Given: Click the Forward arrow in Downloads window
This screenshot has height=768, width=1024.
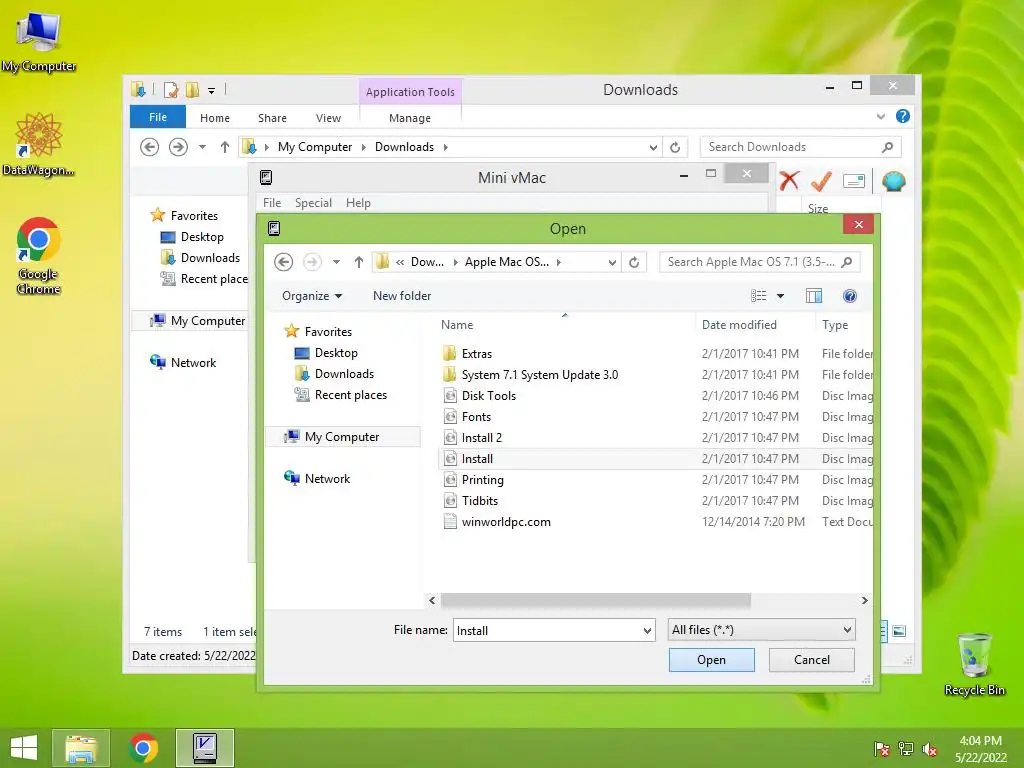Looking at the screenshot, I should pos(178,147).
